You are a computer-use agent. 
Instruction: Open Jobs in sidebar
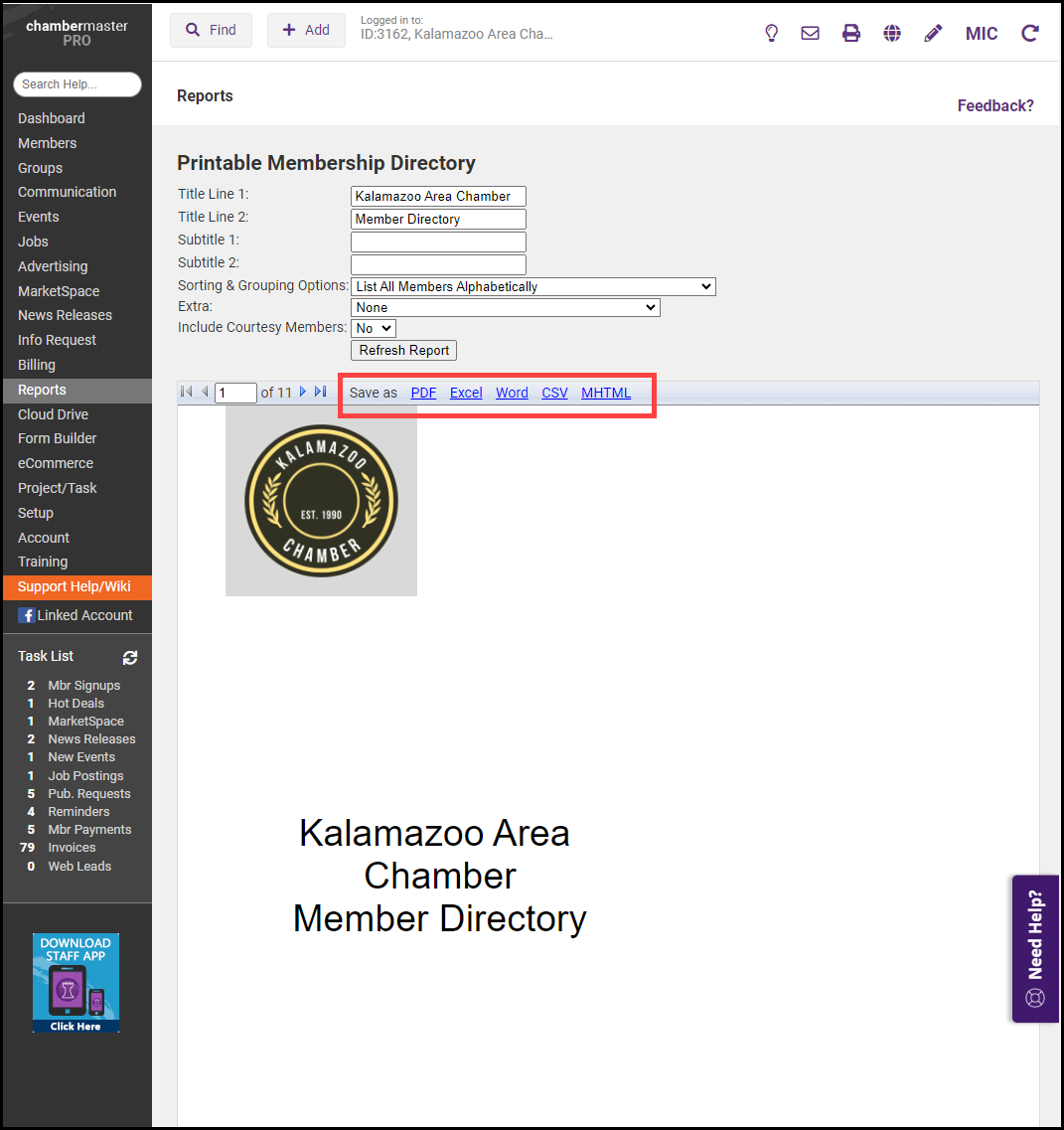(x=33, y=242)
